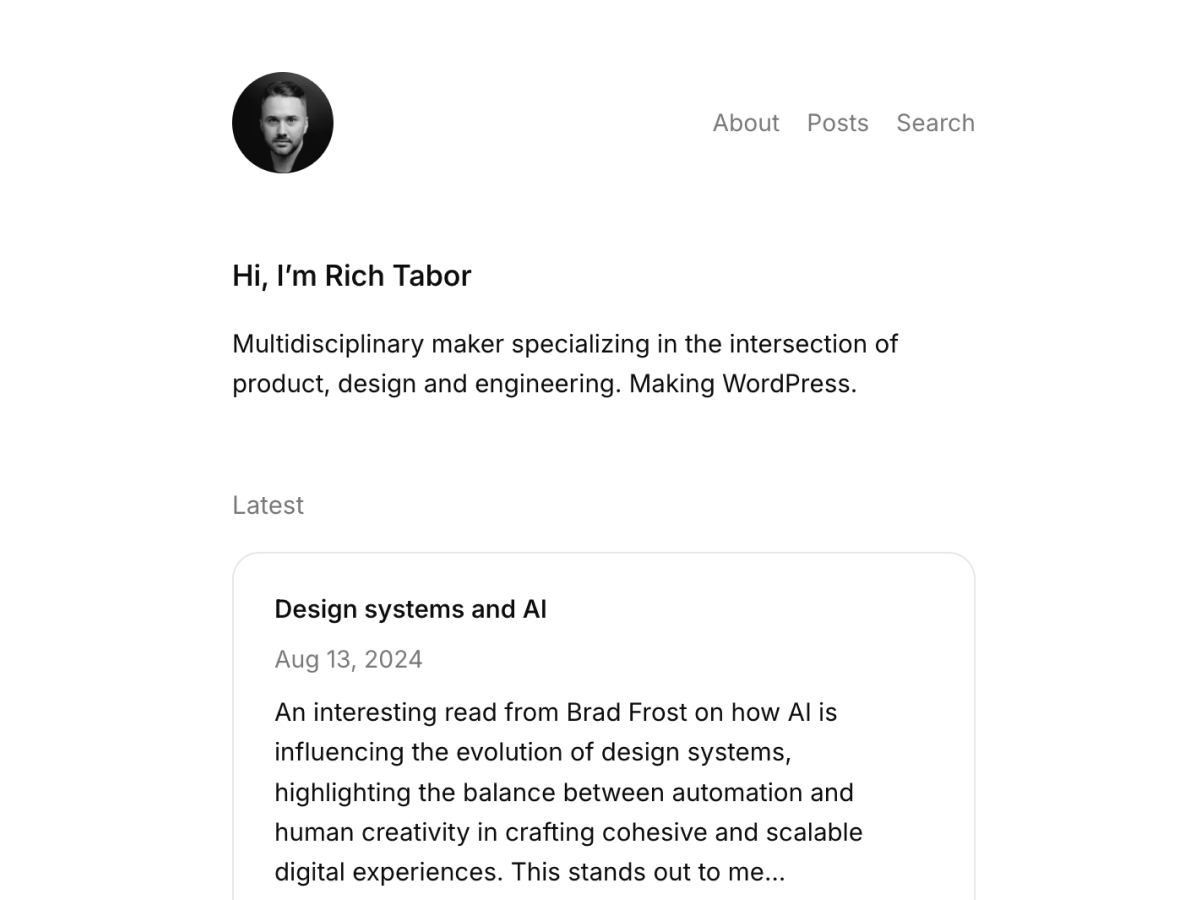
Task: Click Rich Tabor's circular avatar photo
Action: coord(282,123)
